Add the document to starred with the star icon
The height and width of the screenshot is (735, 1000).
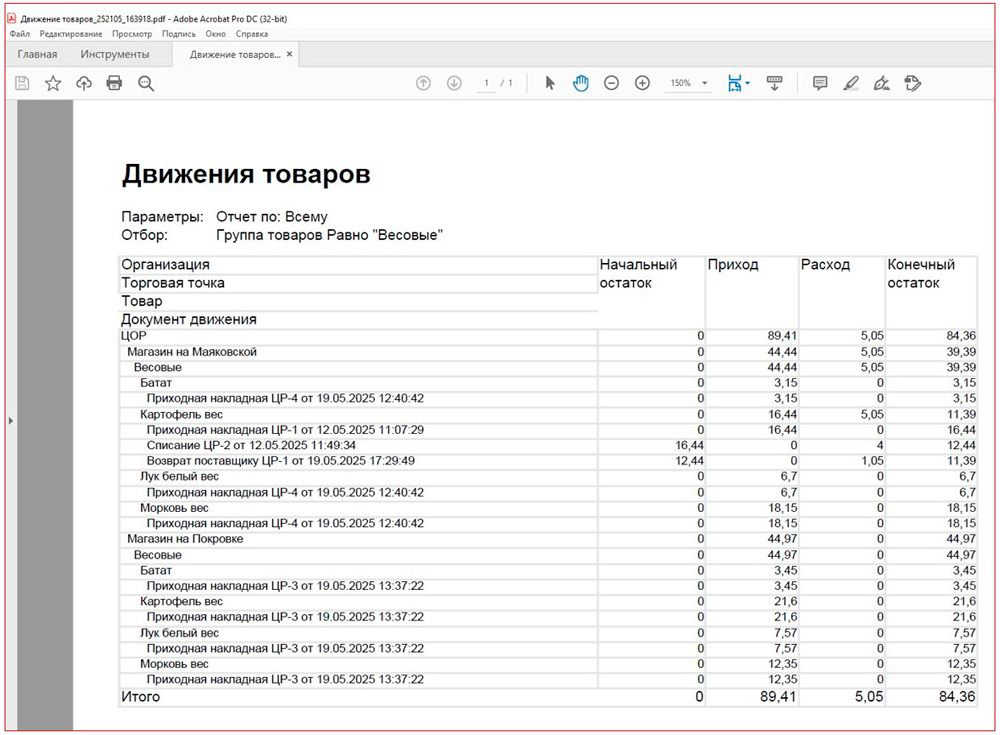coord(53,83)
